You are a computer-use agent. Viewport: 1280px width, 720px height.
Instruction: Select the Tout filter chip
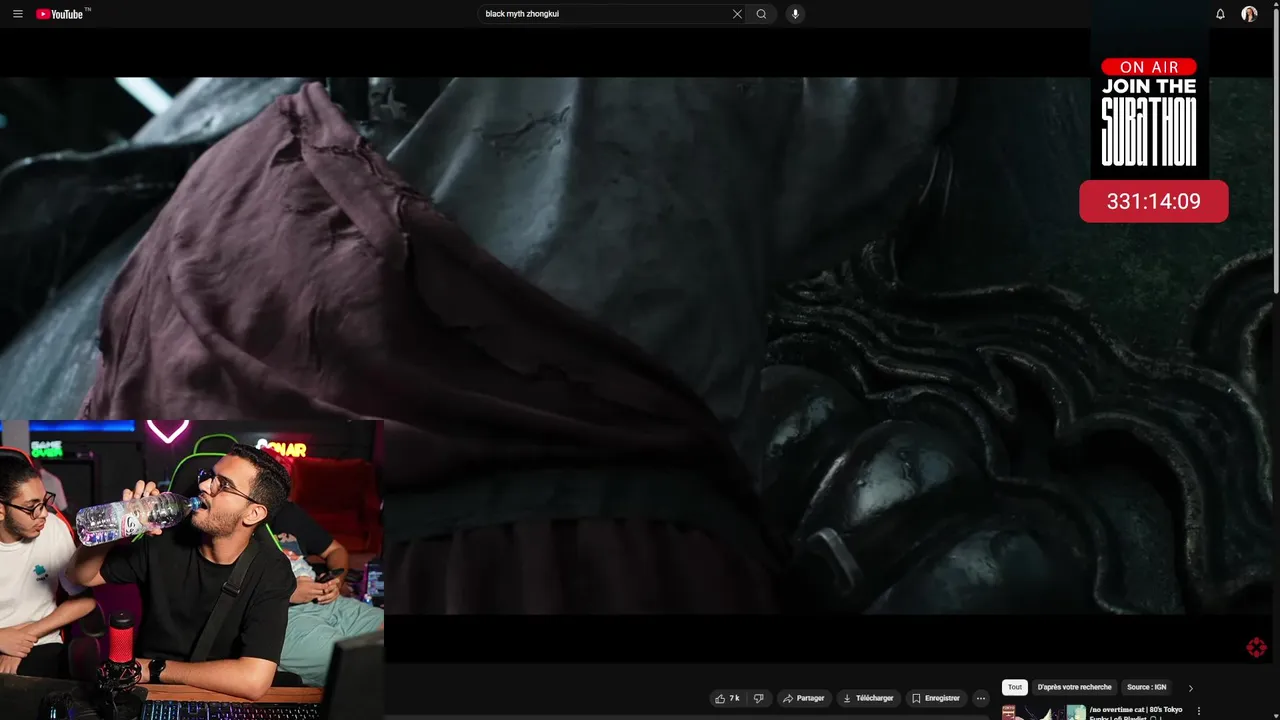click(1015, 687)
